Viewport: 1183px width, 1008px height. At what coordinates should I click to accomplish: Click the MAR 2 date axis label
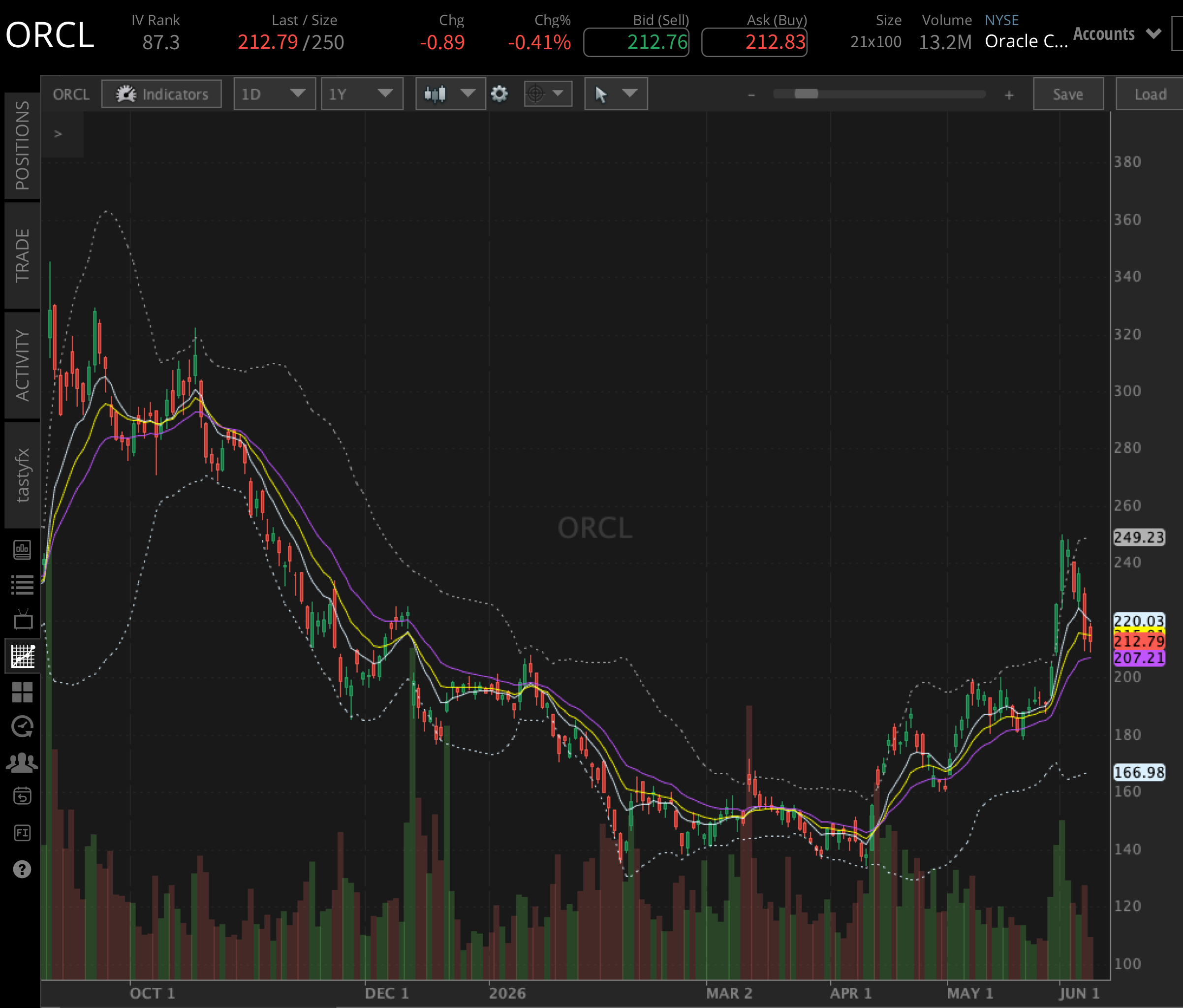point(729,993)
